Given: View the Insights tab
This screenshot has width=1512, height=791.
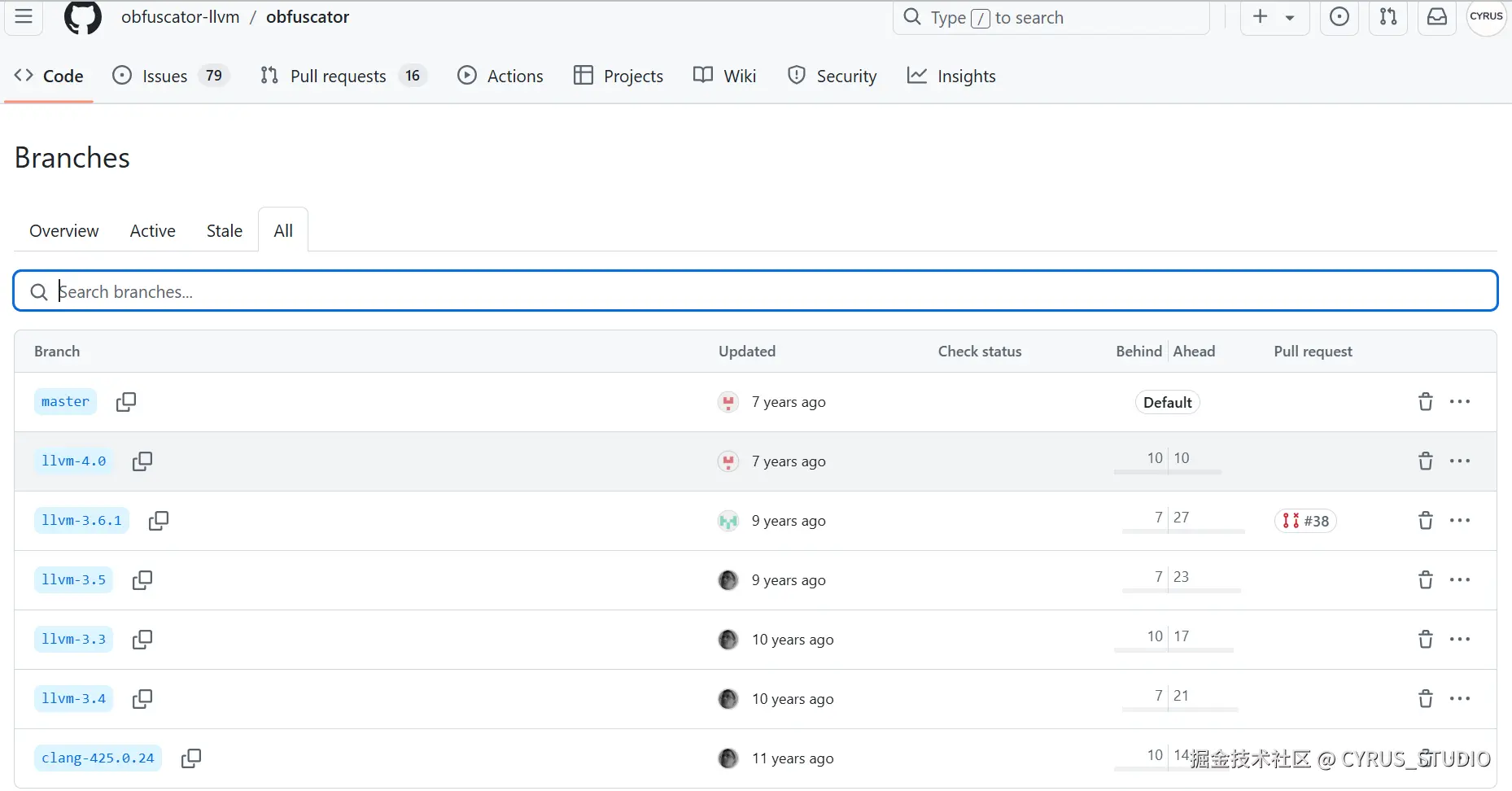Looking at the screenshot, I should click(x=951, y=76).
